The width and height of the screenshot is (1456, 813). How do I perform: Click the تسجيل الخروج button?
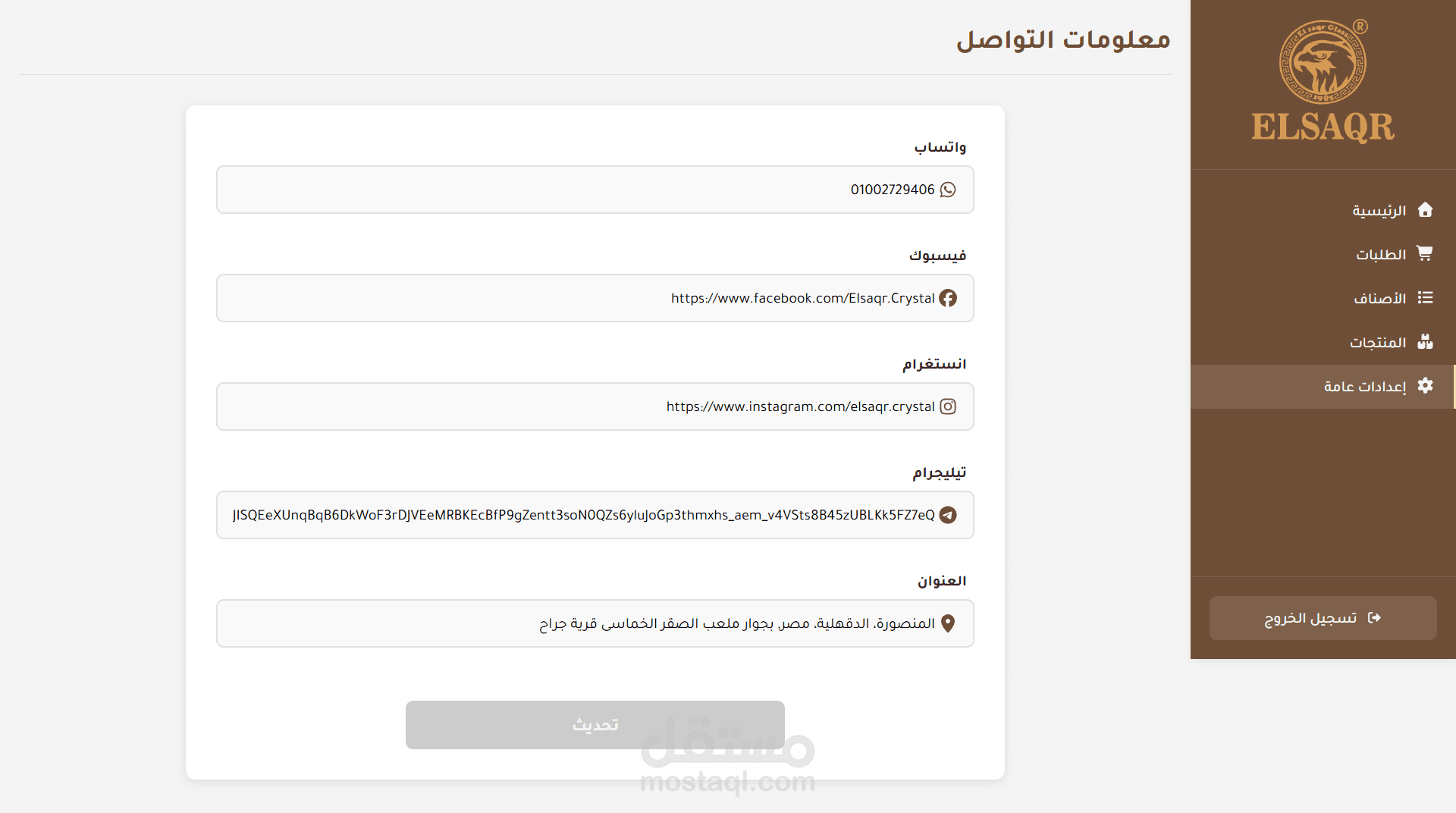click(1323, 618)
